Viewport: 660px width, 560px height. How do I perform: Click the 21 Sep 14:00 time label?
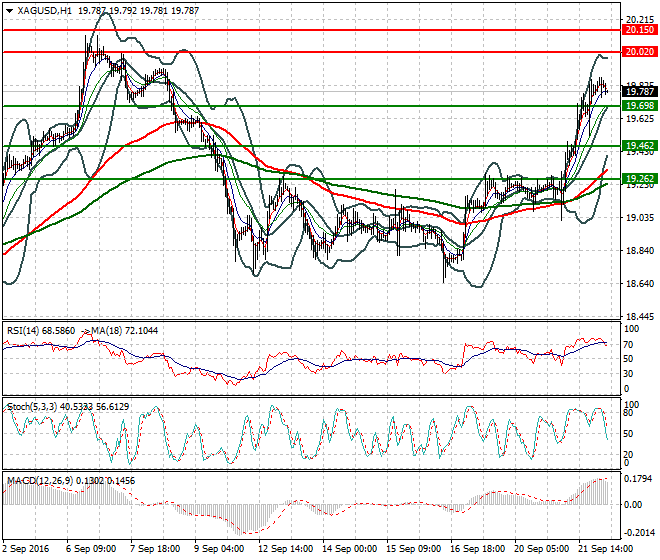[605, 549]
